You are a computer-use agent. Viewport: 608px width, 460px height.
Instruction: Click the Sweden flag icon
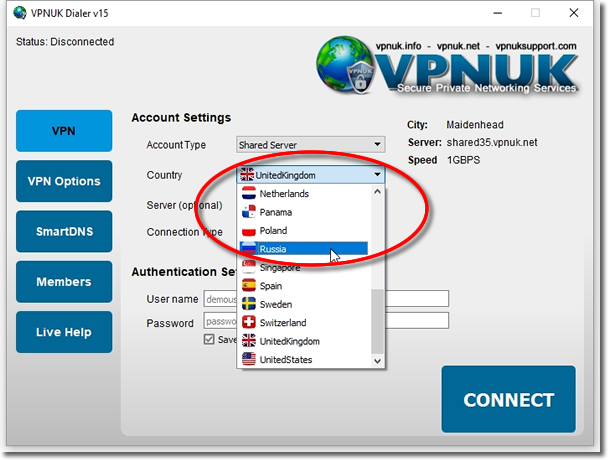tap(249, 304)
